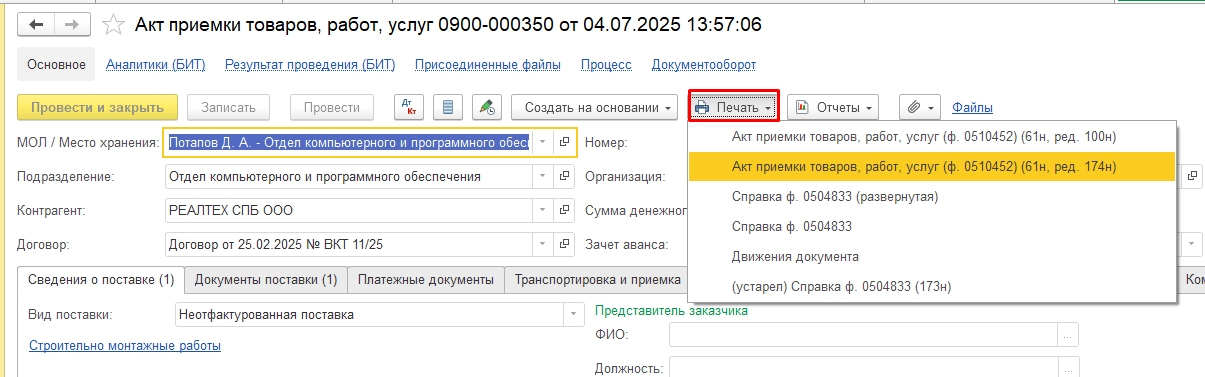Go back with the left arrow button
Viewport: 1205px width, 377px height.
[x=37, y=24]
